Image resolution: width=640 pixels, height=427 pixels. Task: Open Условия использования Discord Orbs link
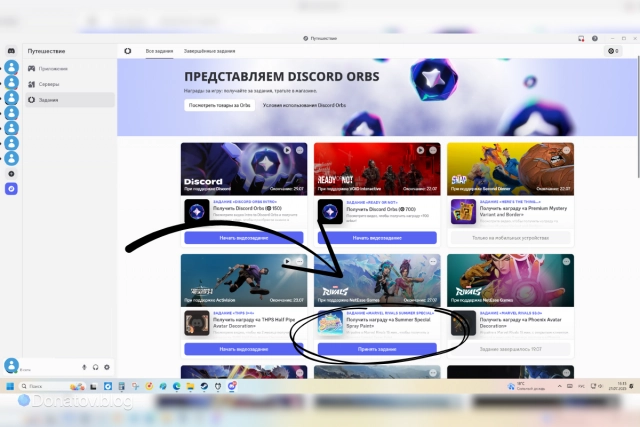304,105
